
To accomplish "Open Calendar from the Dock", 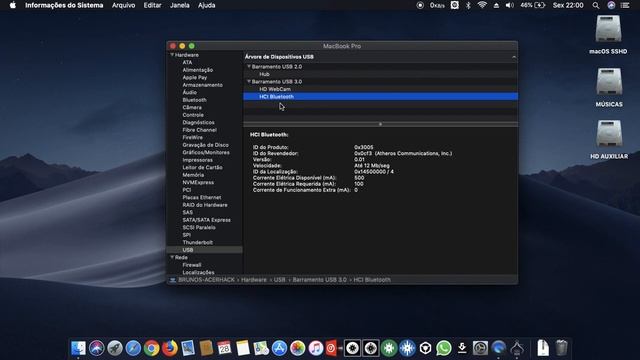I will click(224, 348).
